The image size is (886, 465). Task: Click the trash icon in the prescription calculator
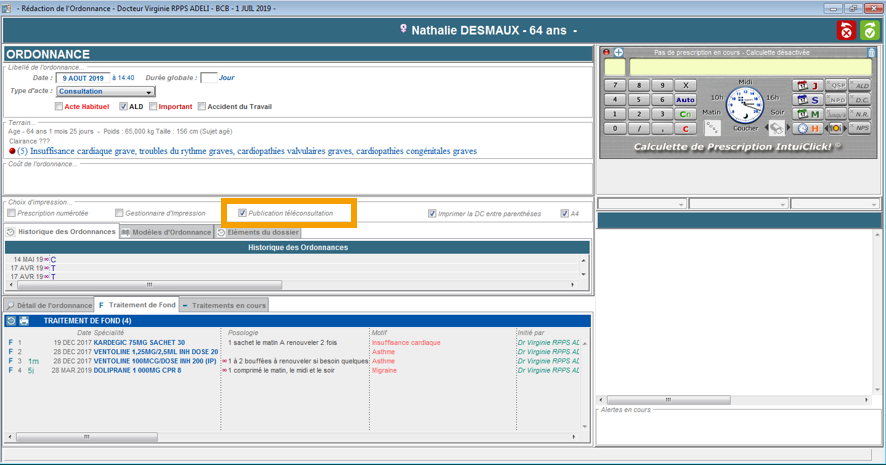(872, 52)
